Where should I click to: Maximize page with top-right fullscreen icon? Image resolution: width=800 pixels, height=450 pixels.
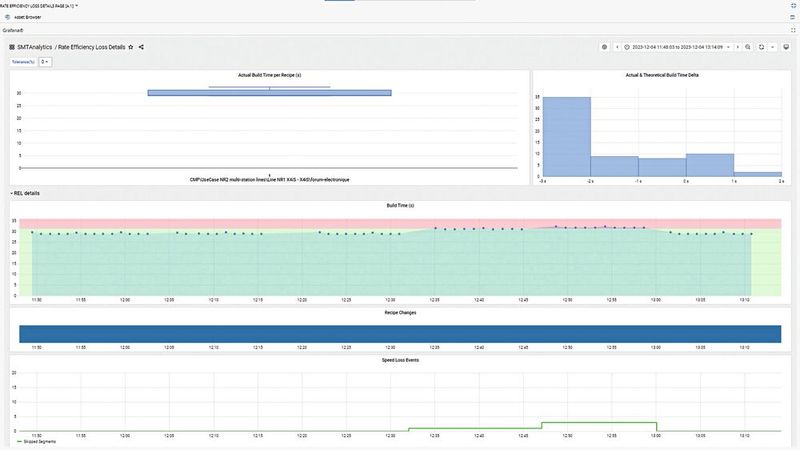click(x=793, y=6)
